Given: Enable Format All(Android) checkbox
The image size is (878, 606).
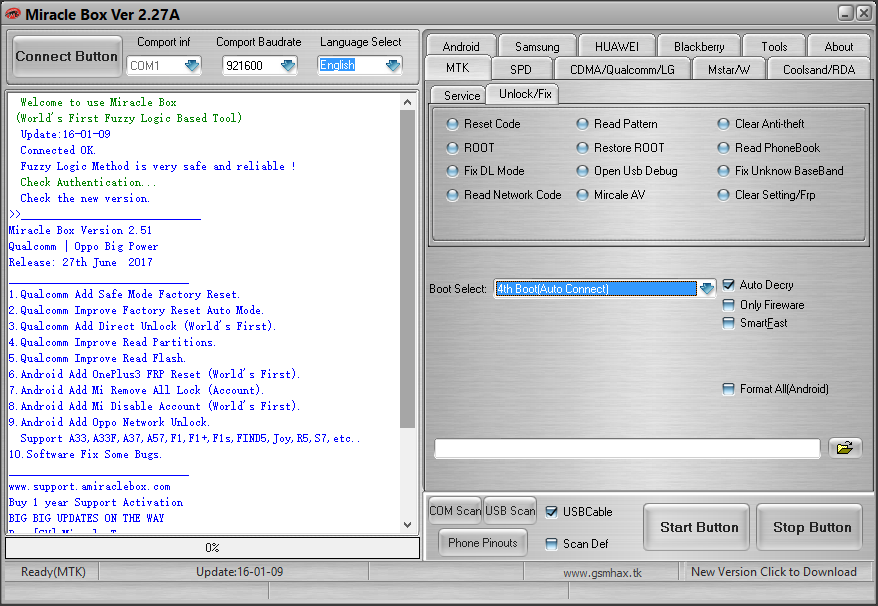Looking at the screenshot, I should 728,389.
